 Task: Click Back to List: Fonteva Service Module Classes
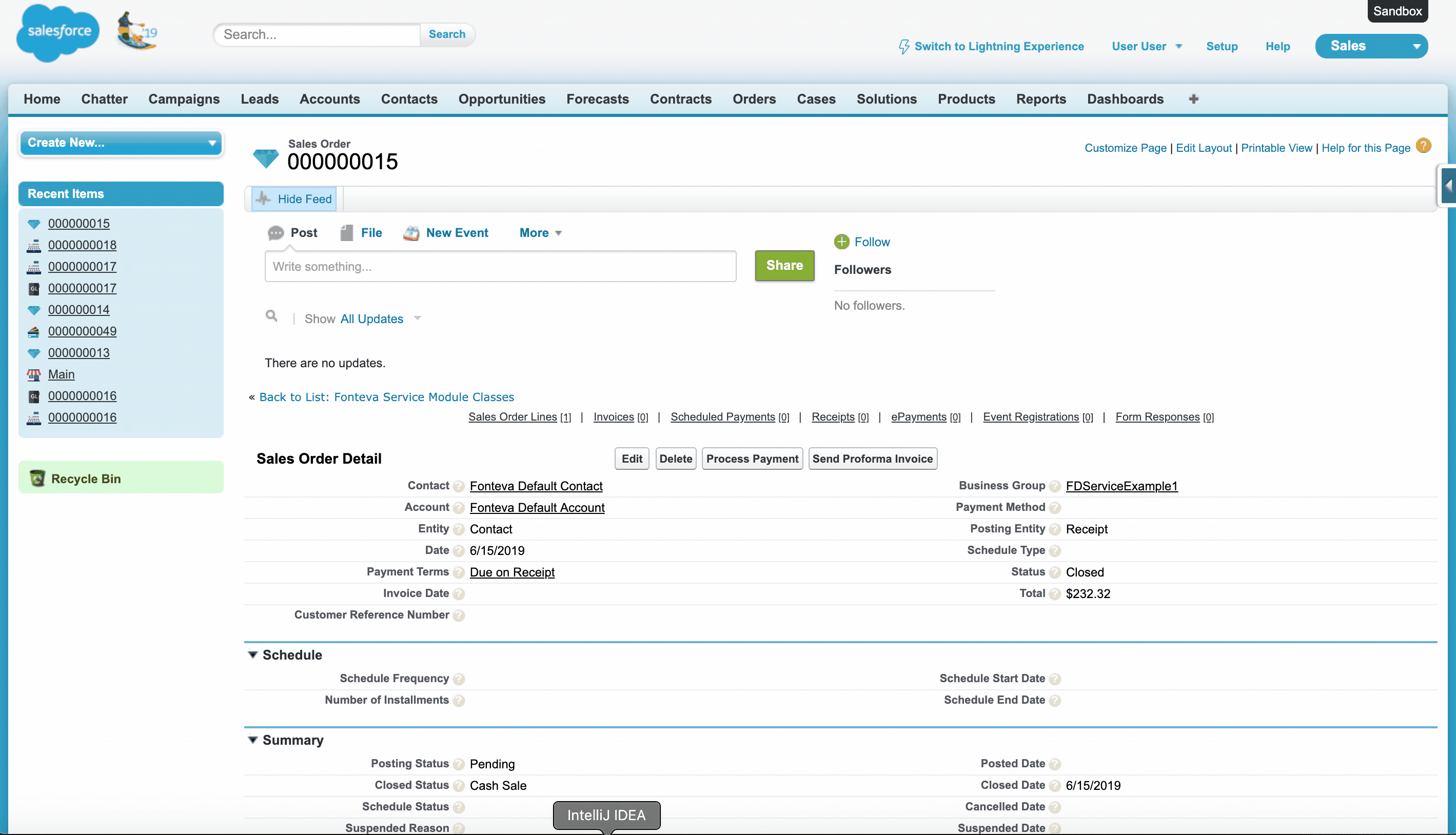[386, 397]
